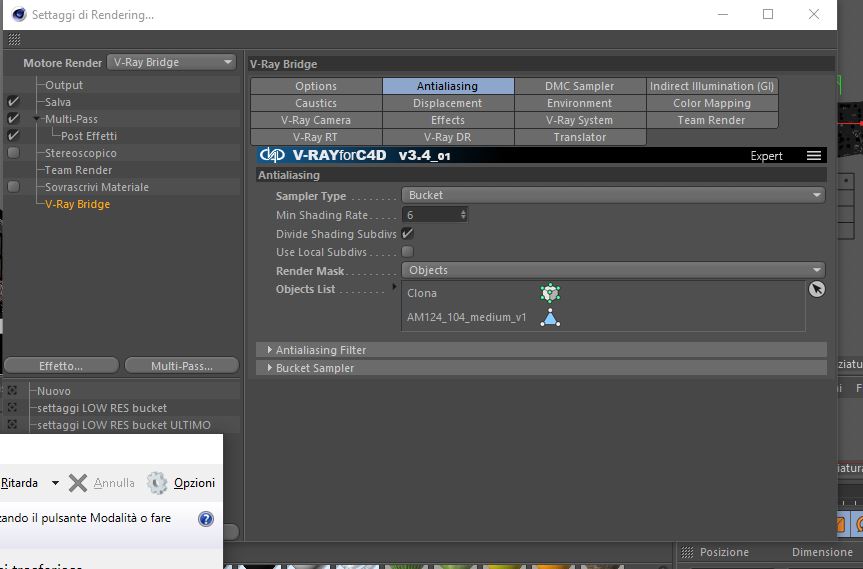This screenshot has height=569, width=863.
Task: Open the Indirect Illumination (GI) tab
Action: [712, 86]
